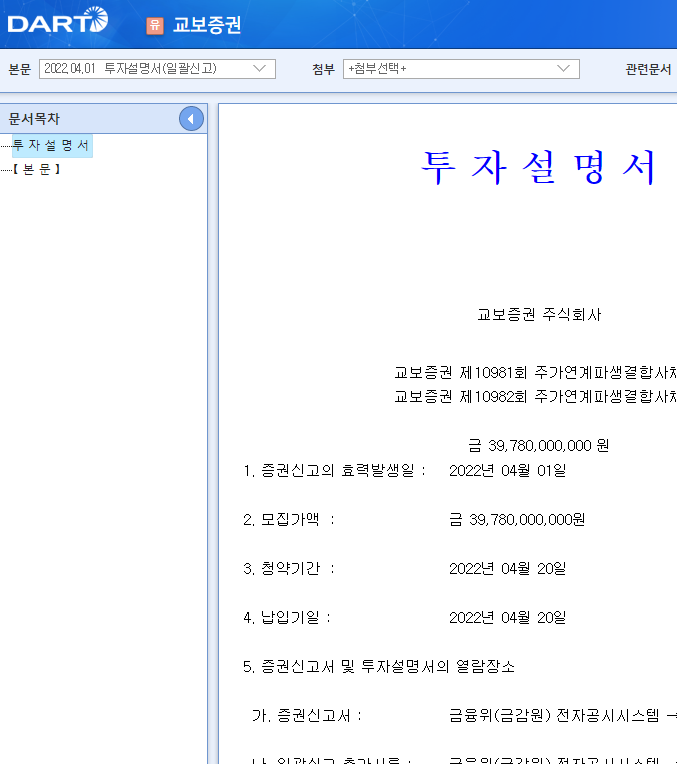Click the 첨부 label beside the dropdown

click(324, 69)
